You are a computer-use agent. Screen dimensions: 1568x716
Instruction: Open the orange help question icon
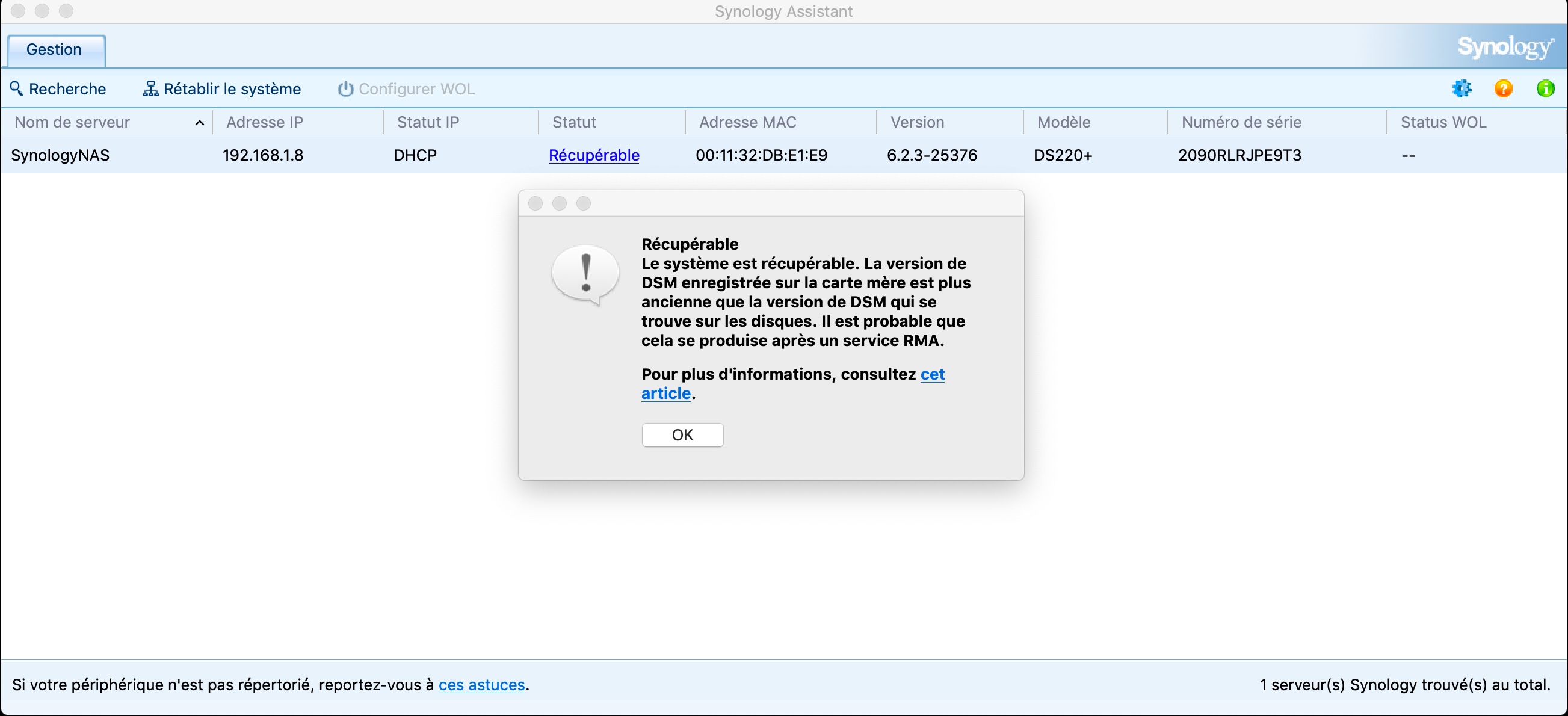tap(1503, 89)
